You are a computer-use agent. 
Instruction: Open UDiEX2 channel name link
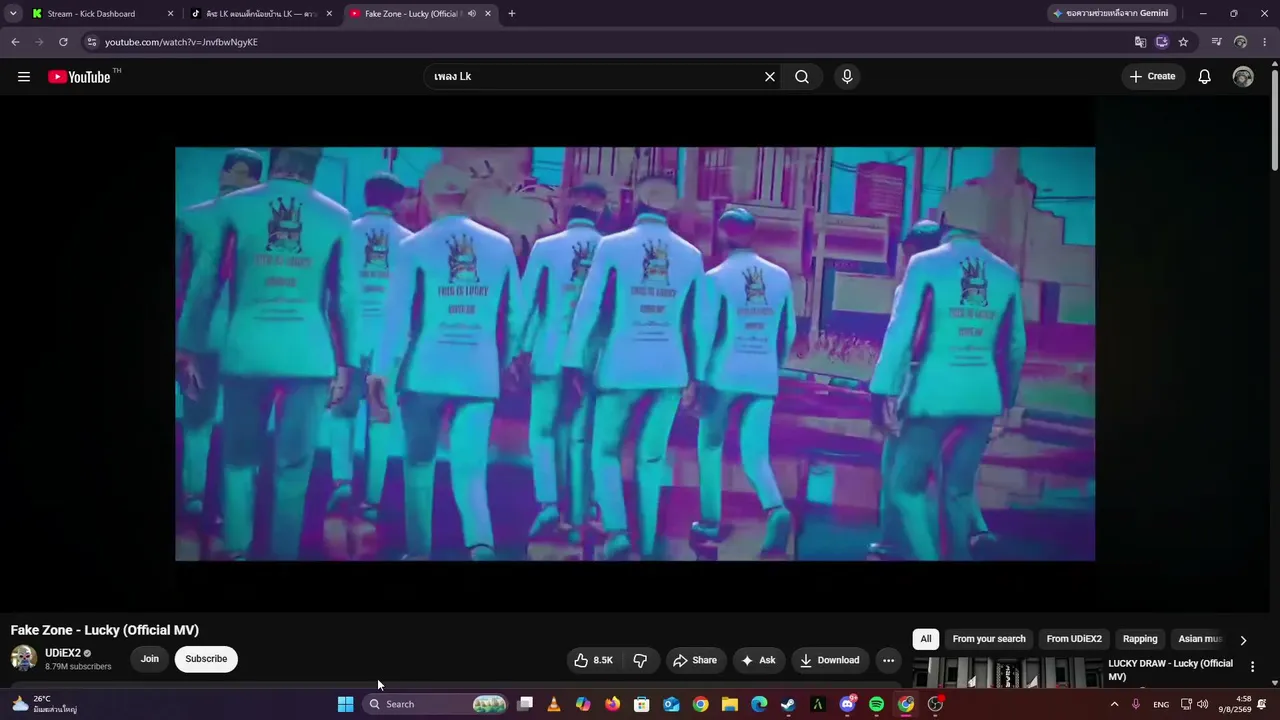click(x=63, y=653)
